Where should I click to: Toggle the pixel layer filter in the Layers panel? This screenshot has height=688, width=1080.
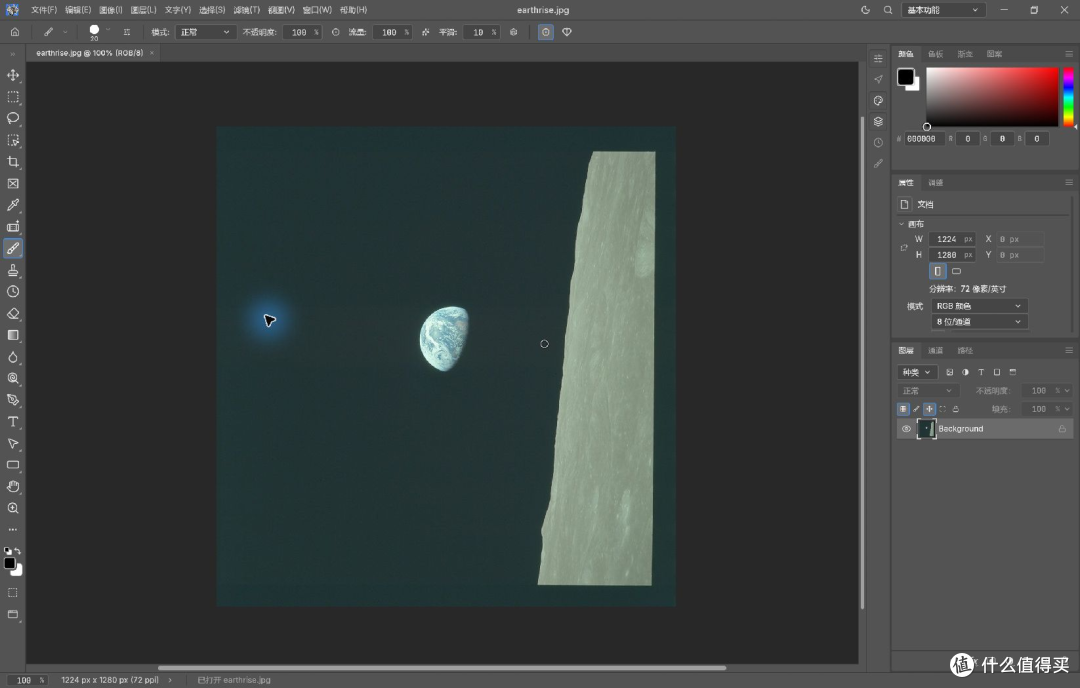[949, 373]
